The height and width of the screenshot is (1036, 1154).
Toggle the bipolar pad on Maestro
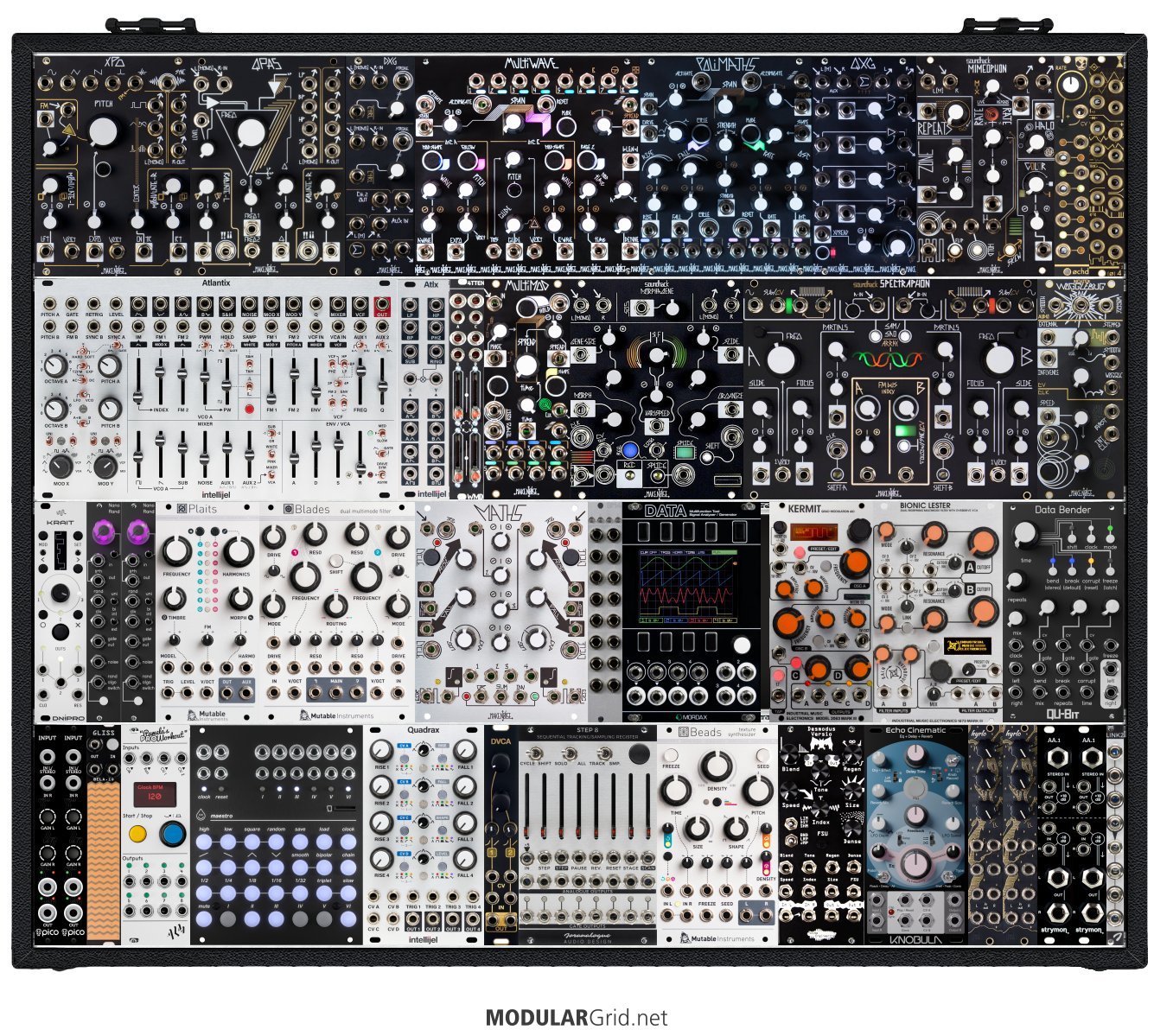tap(325, 867)
